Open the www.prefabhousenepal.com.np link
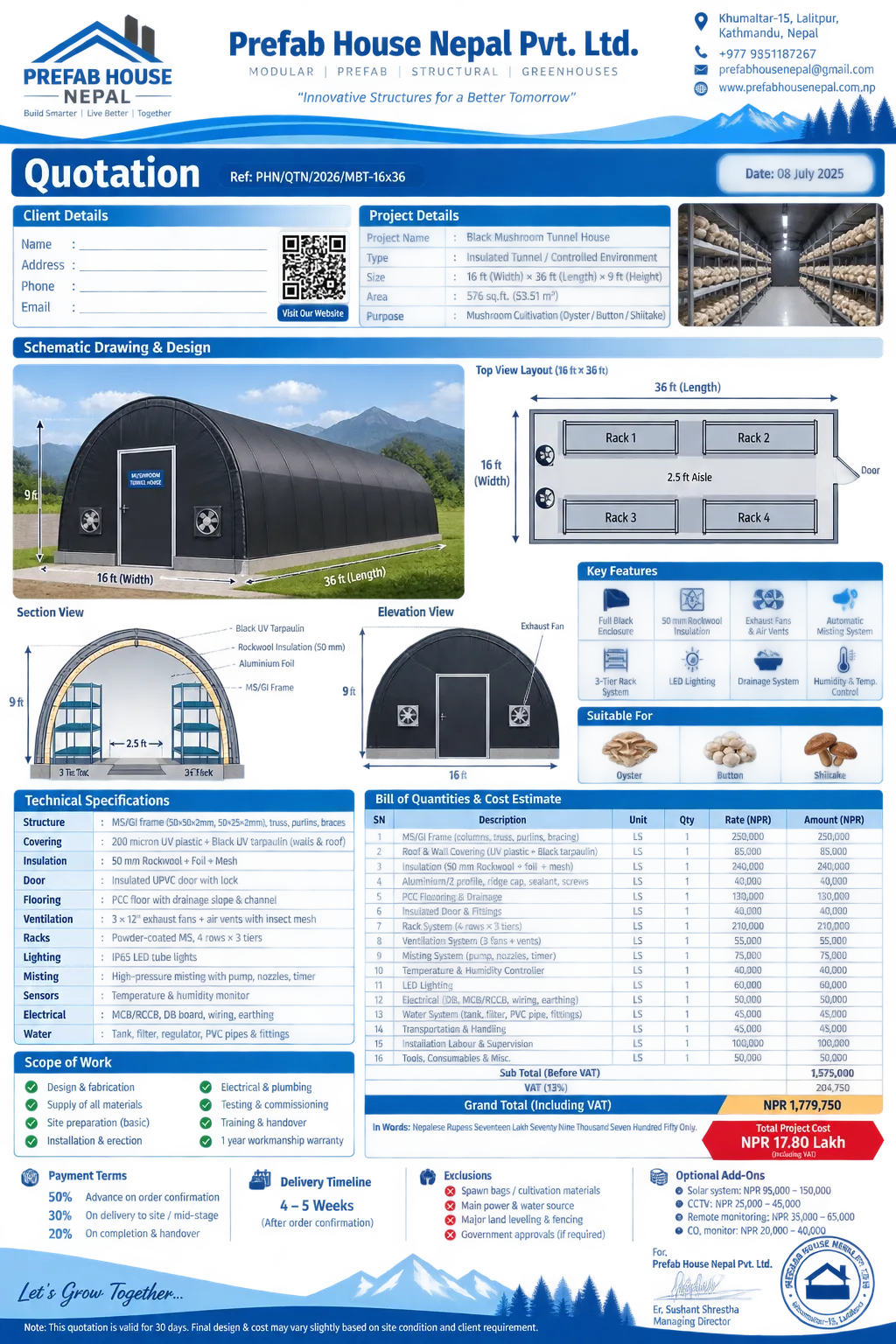 [x=796, y=87]
